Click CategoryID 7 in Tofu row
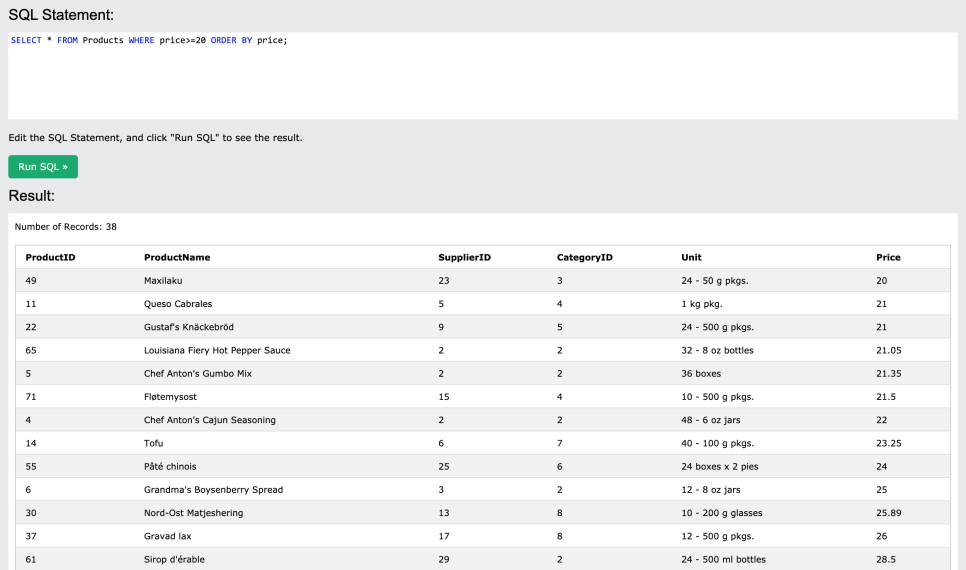Image resolution: width=966 pixels, height=570 pixels. [x=559, y=443]
